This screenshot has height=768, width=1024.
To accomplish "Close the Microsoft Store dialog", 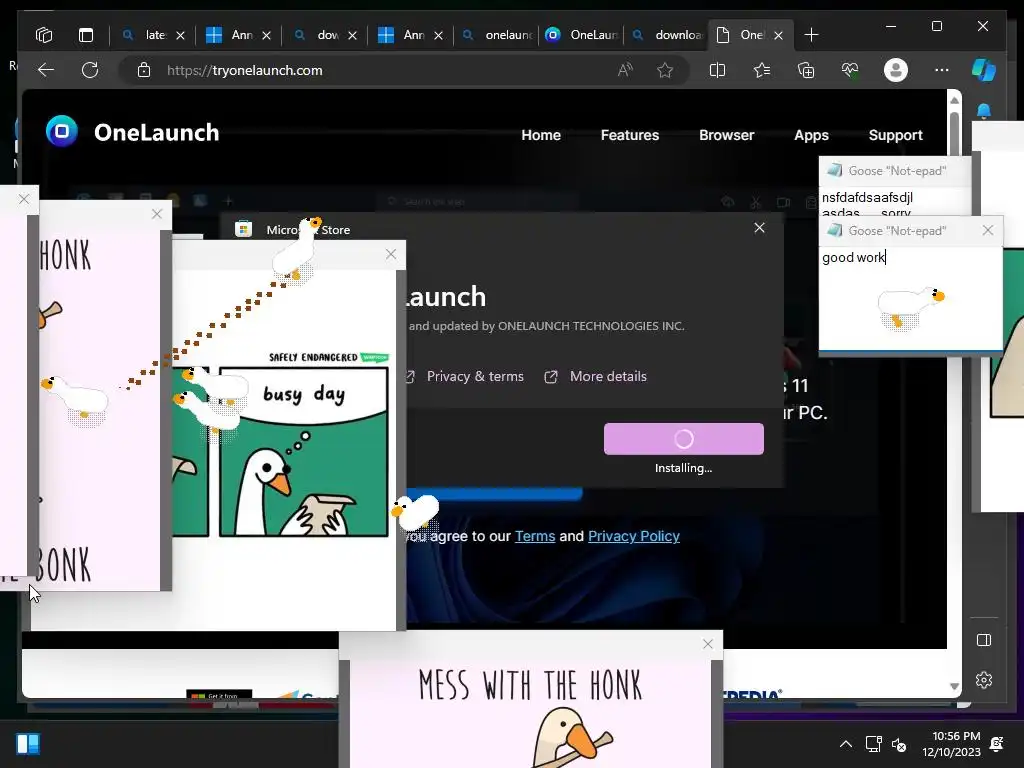I will pyautogui.click(x=759, y=228).
